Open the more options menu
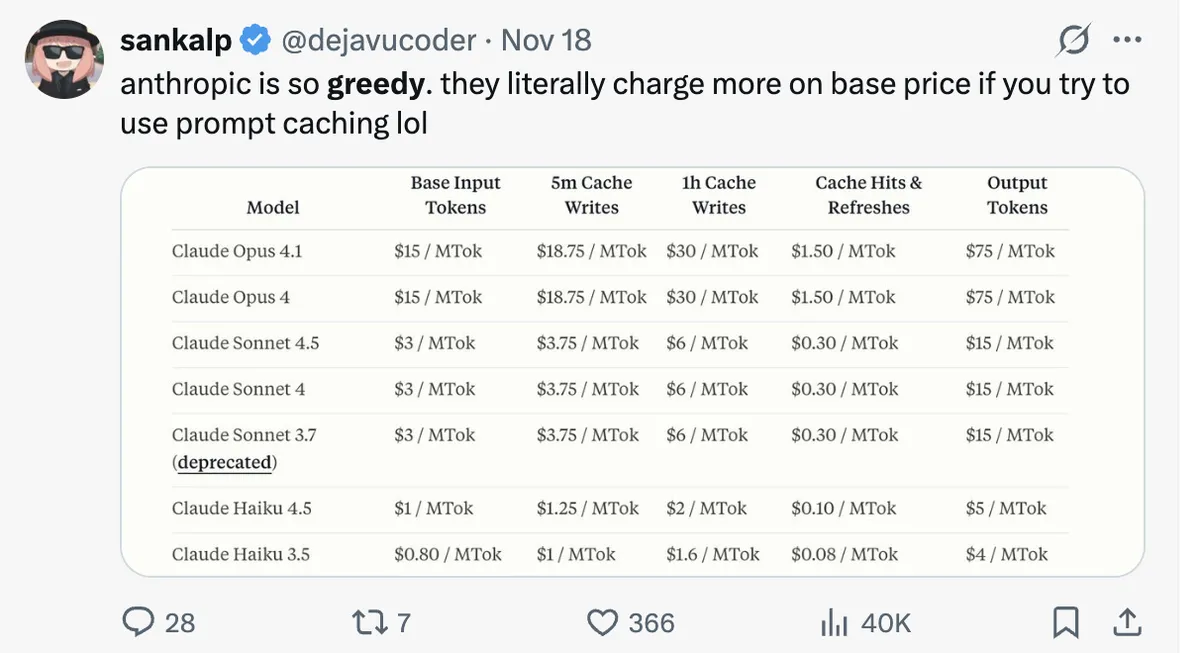1200x653 pixels. pos(1128,38)
